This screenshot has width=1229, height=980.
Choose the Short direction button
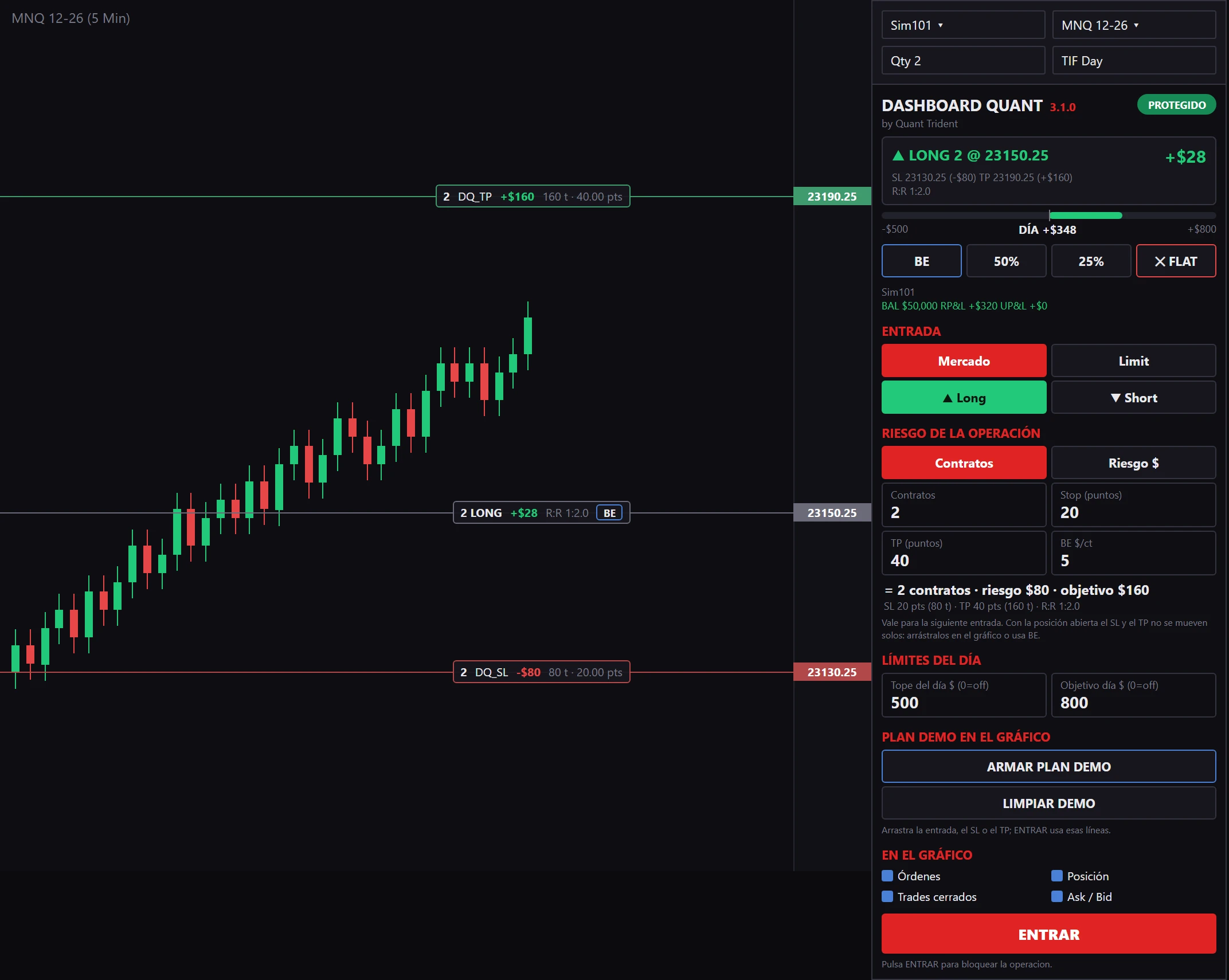[1133, 398]
